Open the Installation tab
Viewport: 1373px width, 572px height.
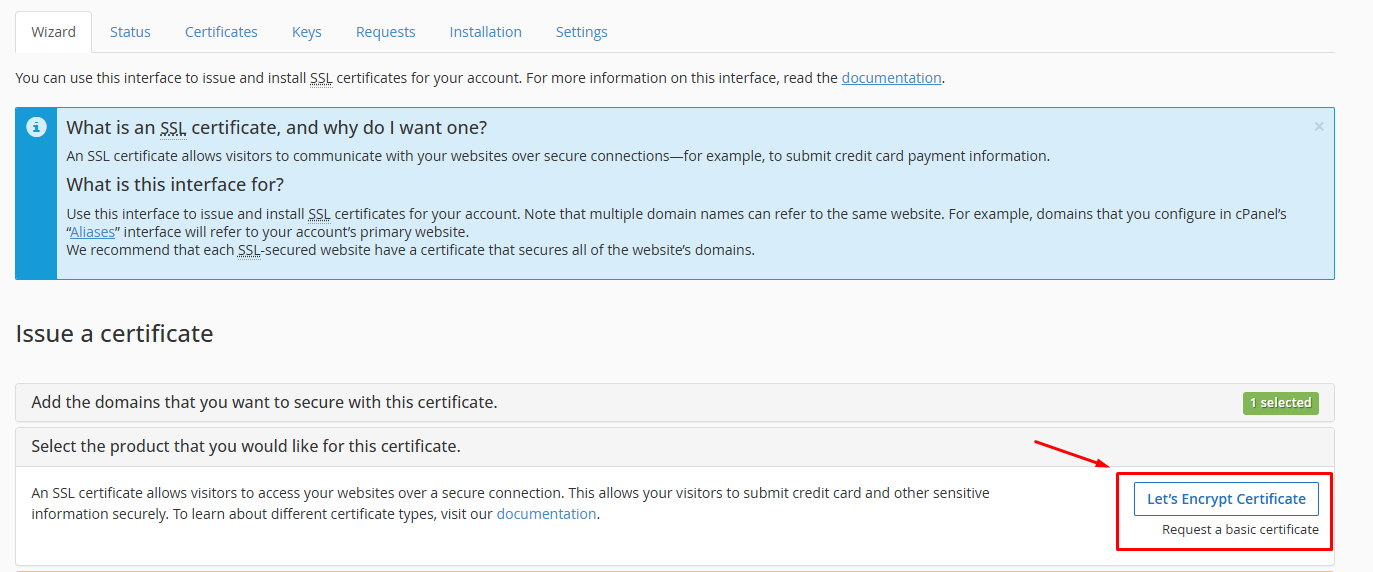pyautogui.click(x=485, y=32)
